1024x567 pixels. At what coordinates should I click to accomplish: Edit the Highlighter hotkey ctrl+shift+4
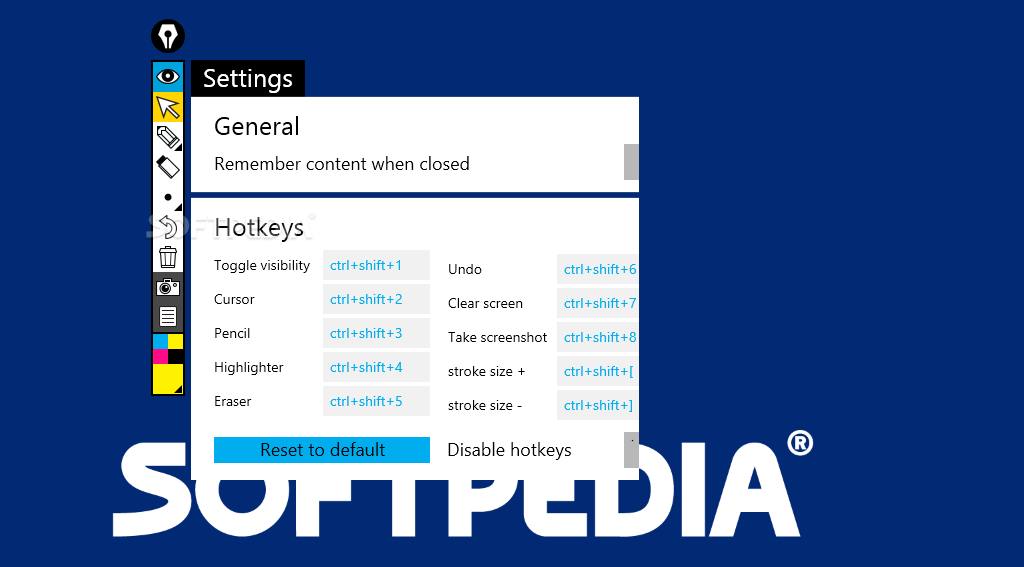(x=376, y=367)
